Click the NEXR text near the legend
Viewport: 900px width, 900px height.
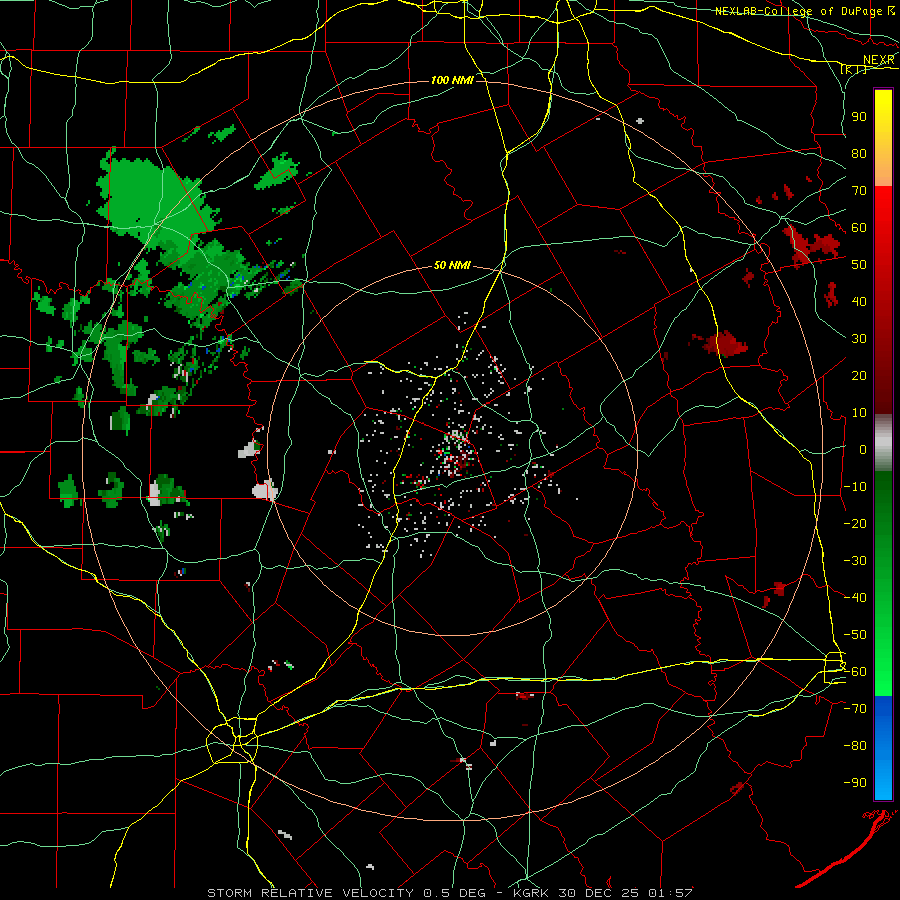[878, 60]
